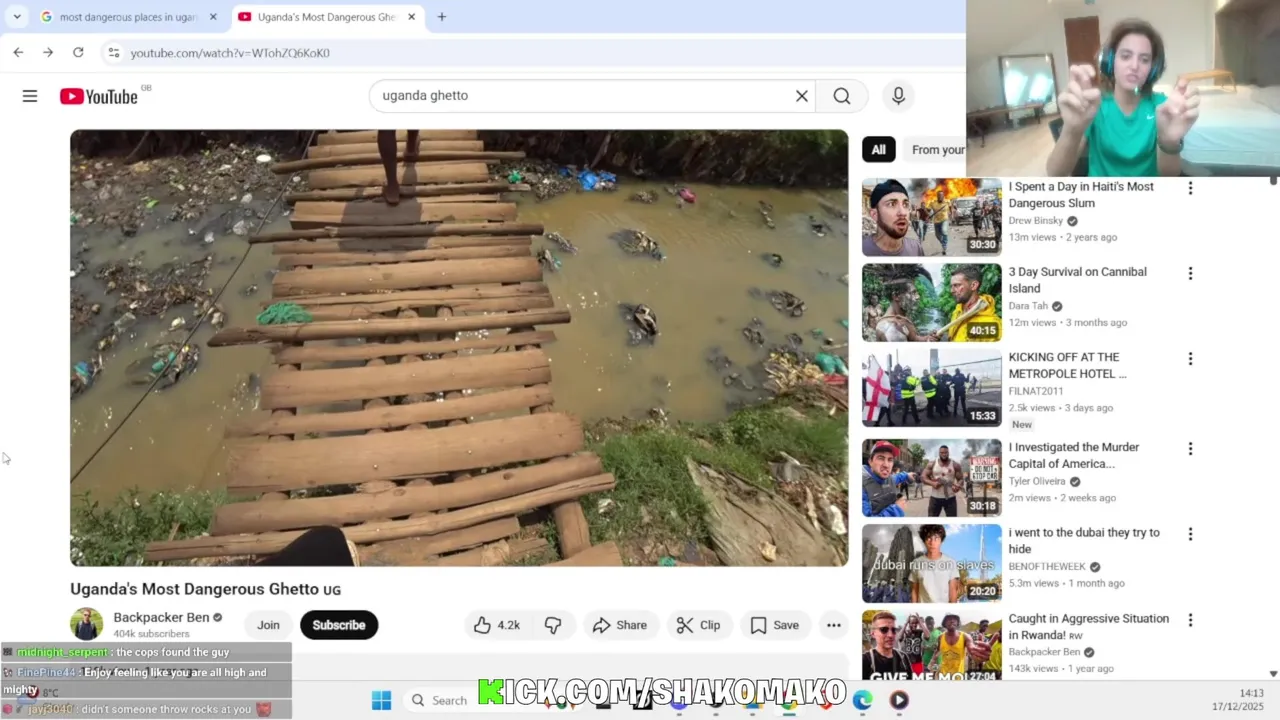Open options menu for Murder Capital video
Image resolution: width=1280 pixels, height=720 pixels.
pyautogui.click(x=1190, y=449)
